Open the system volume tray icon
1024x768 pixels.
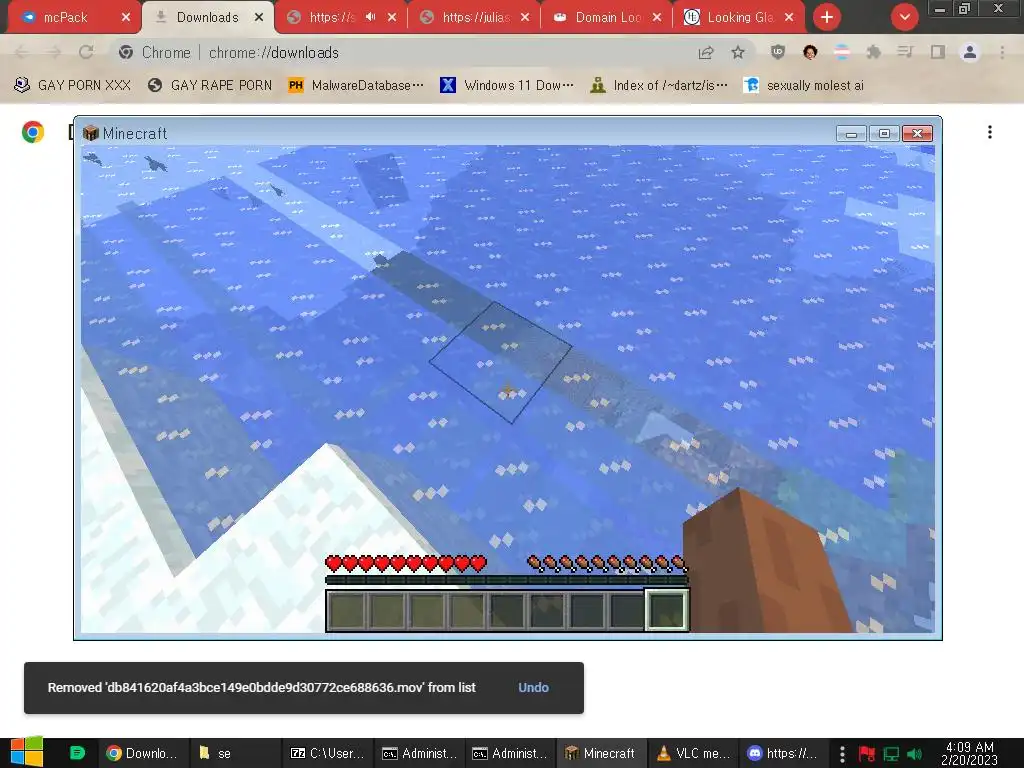point(916,754)
